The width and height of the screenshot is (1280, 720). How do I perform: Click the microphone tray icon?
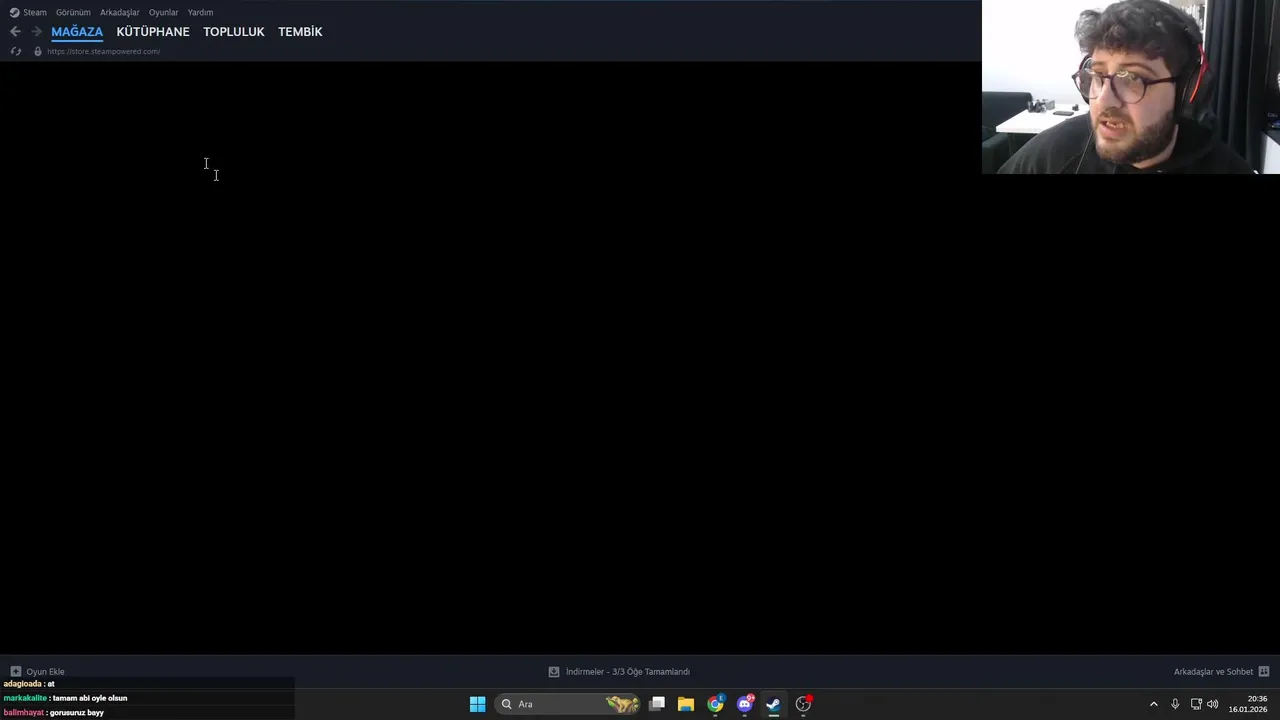pos(1175,704)
